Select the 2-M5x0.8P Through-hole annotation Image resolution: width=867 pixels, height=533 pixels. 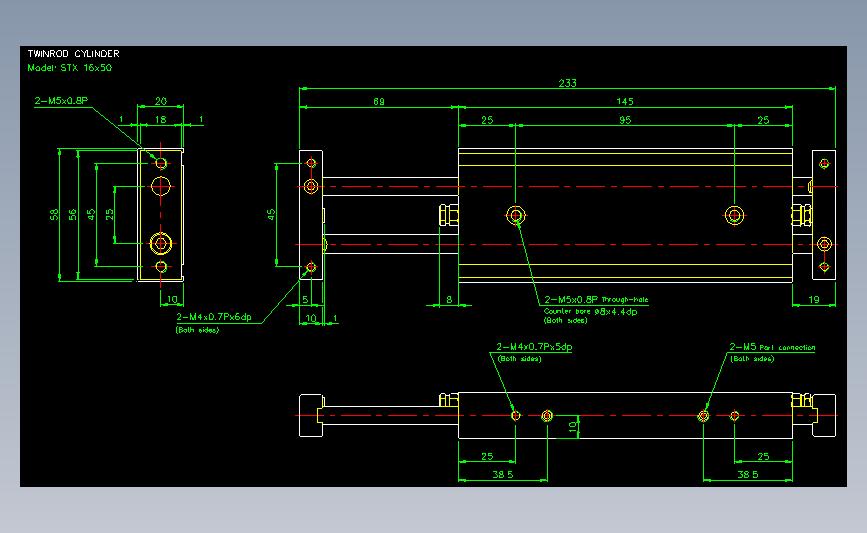click(596, 299)
